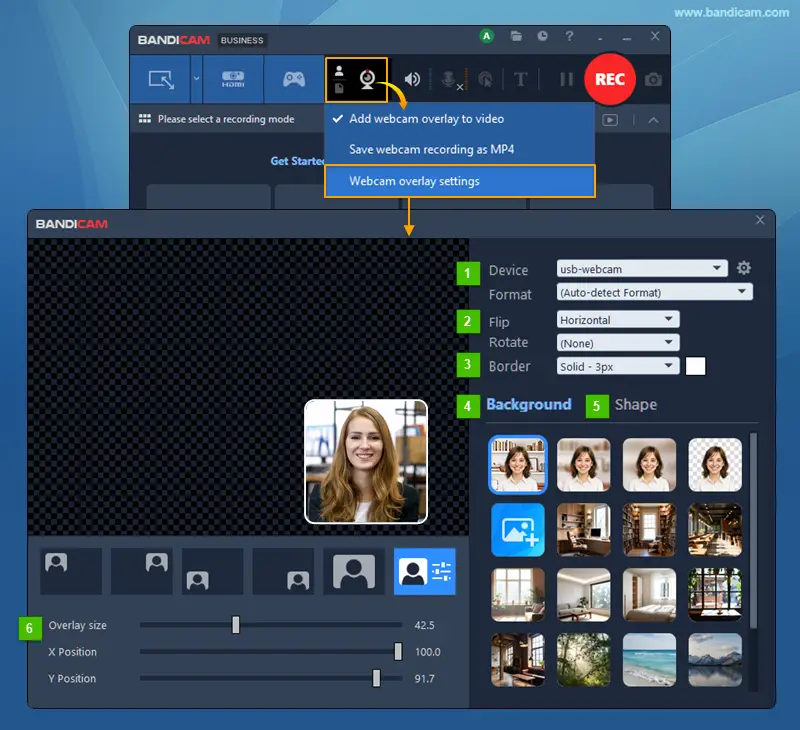Select the heavily blurred beige background thumbnail
This screenshot has width=800, height=730.
point(649,465)
